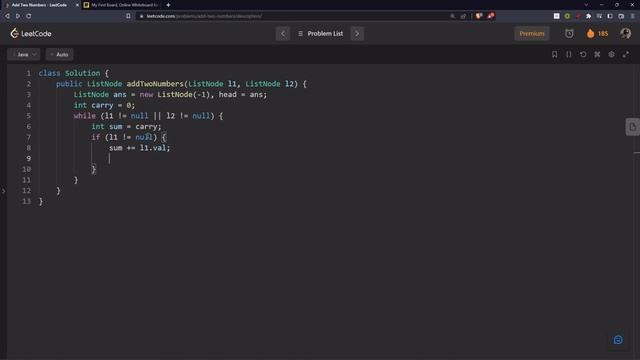This screenshot has width=640, height=360.
Task: Open the Problem List panel
Action: (x=320, y=33)
